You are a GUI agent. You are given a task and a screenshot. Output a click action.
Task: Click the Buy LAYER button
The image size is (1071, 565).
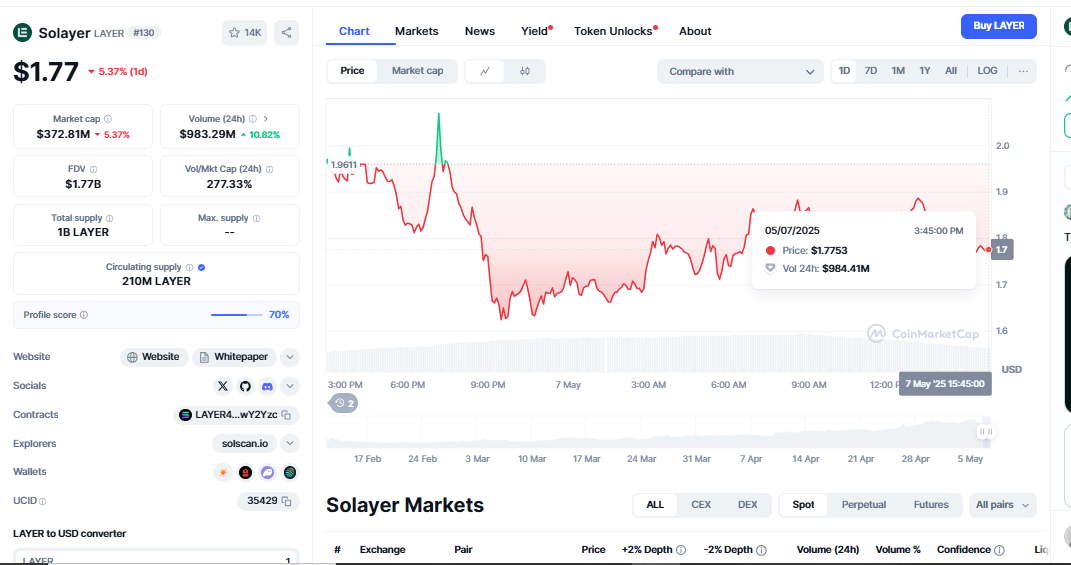pos(999,26)
